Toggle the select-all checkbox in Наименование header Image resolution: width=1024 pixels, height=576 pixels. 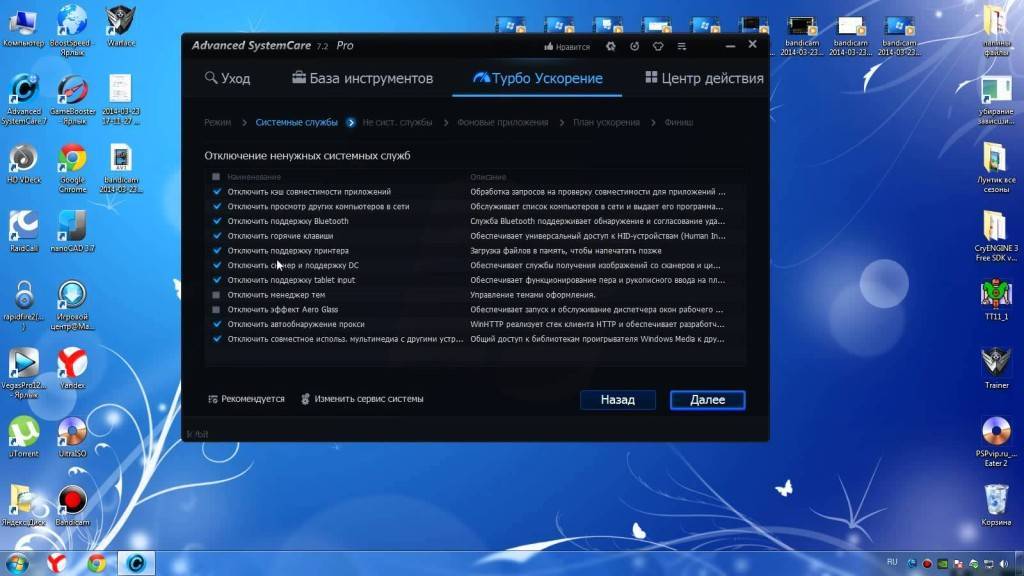pyautogui.click(x=216, y=177)
